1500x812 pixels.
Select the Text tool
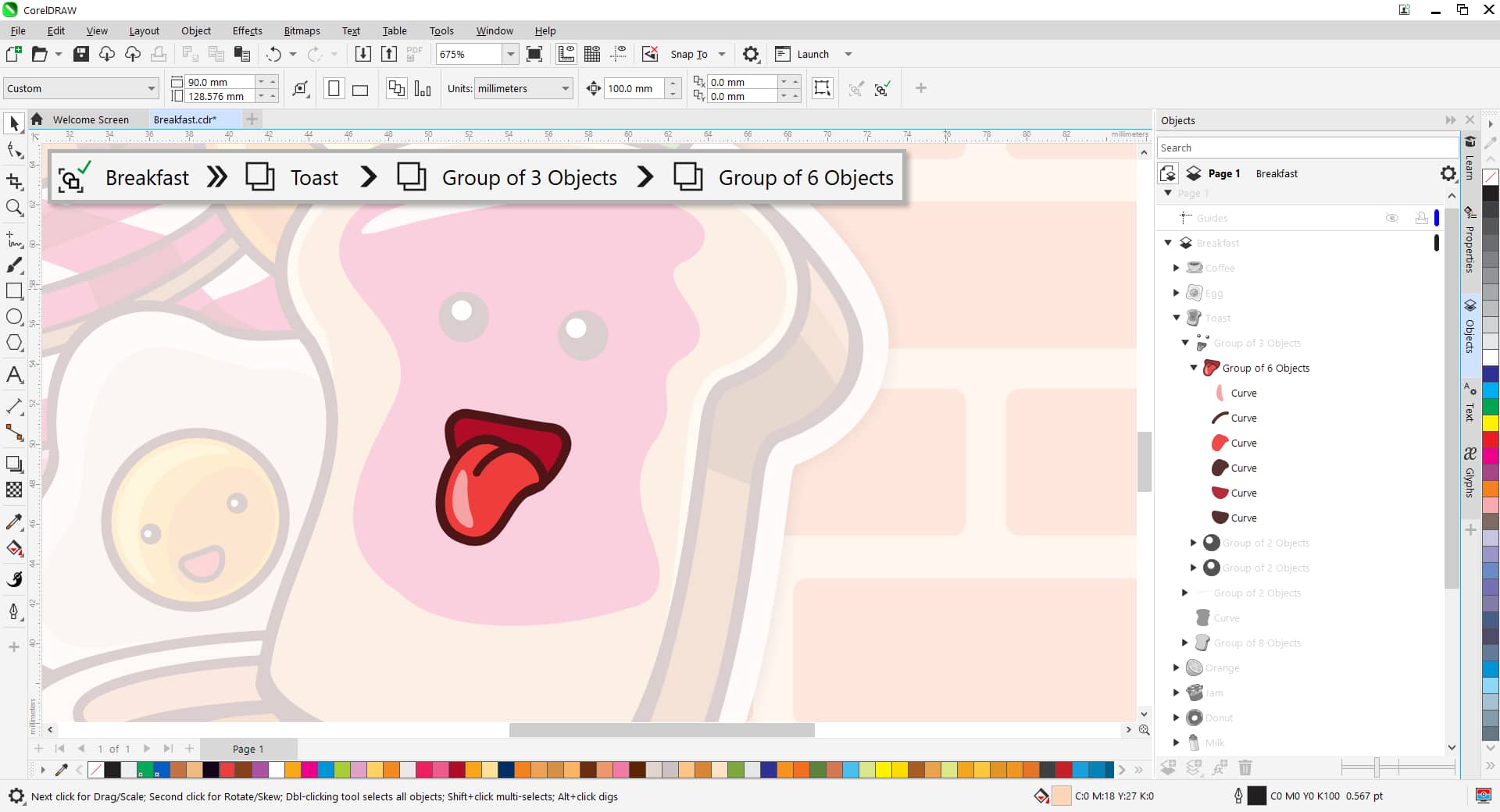[x=14, y=375]
